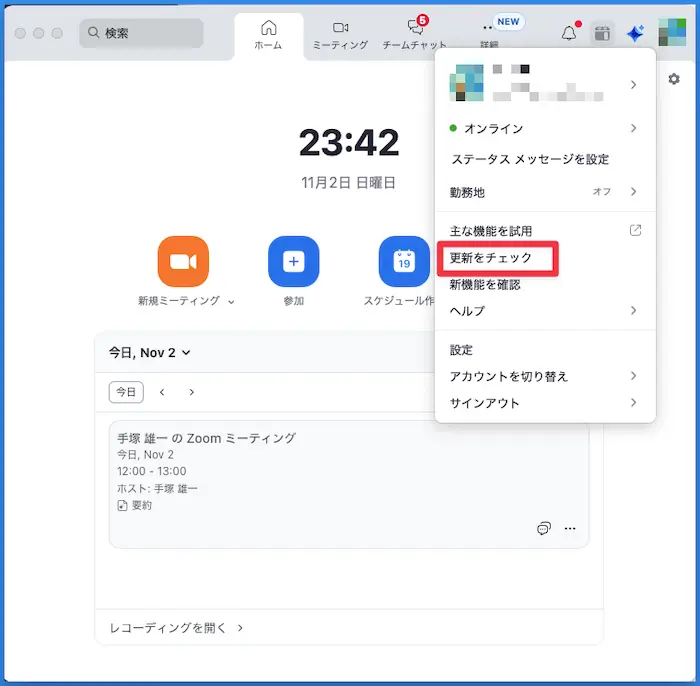This screenshot has height=686, width=700.
Task: Expand the 勤務地 submenu arrow
Action: pos(633,191)
